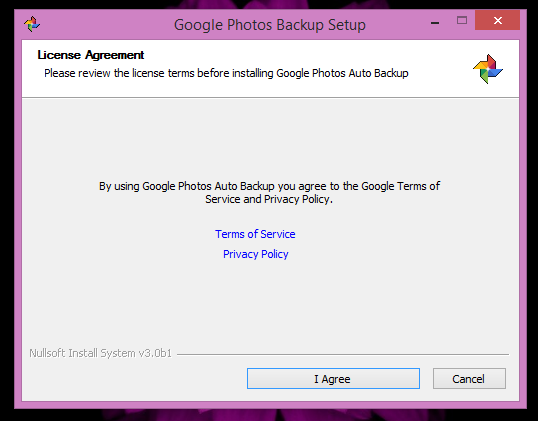Open the Terms of Service link

pos(255,234)
